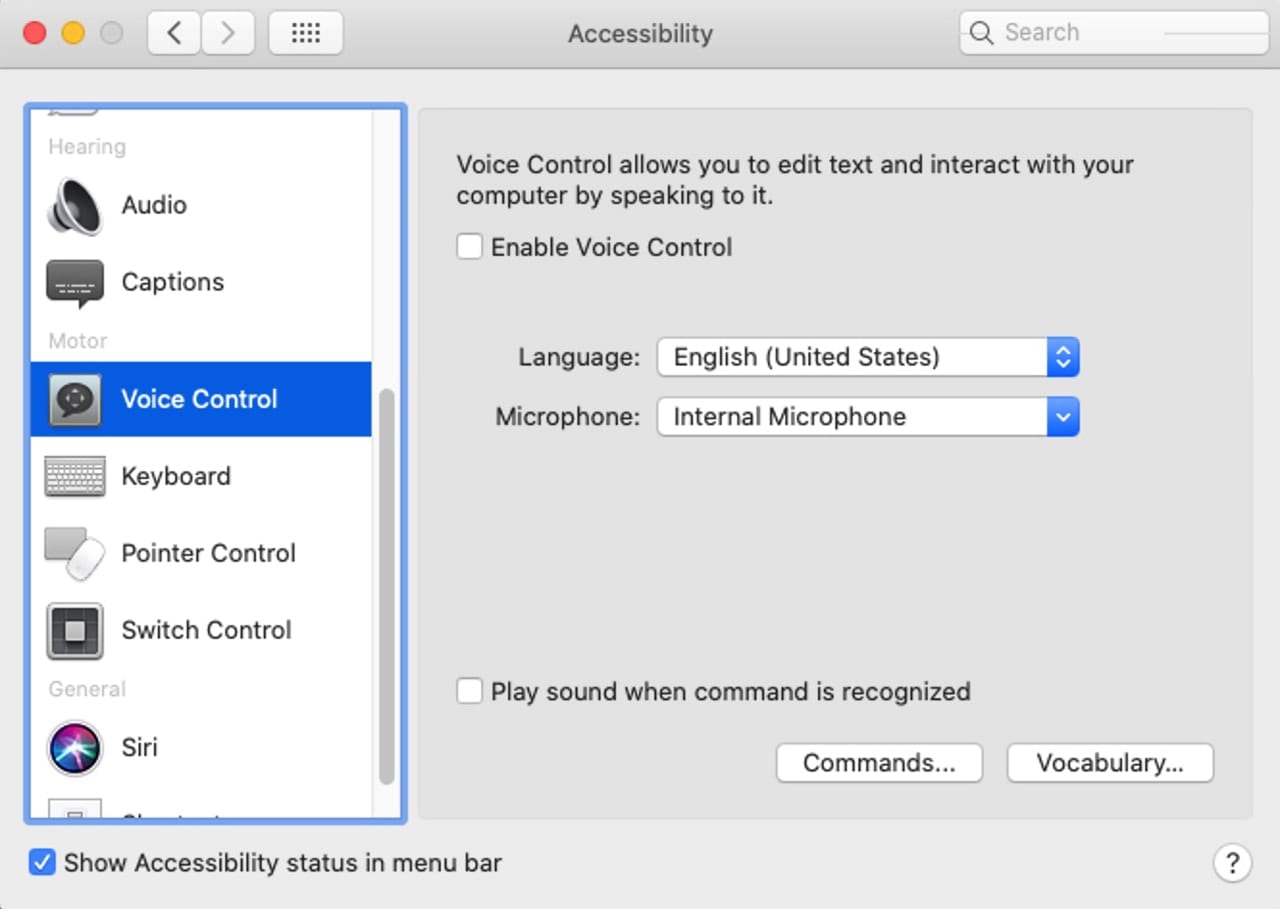The image size is (1280, 909).
Task: Toggle Play sound when command is recognized
Action: coord(469,691)
